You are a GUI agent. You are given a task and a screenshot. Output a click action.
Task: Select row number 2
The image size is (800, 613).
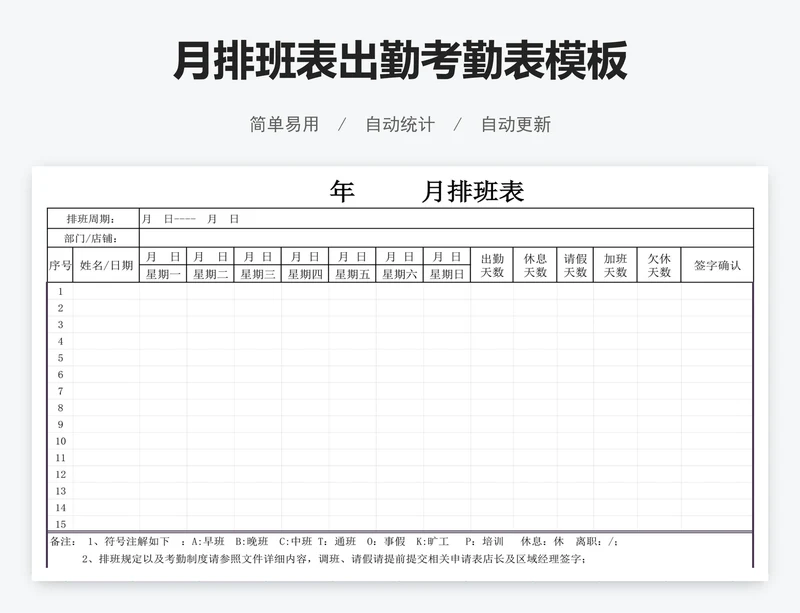60,308
